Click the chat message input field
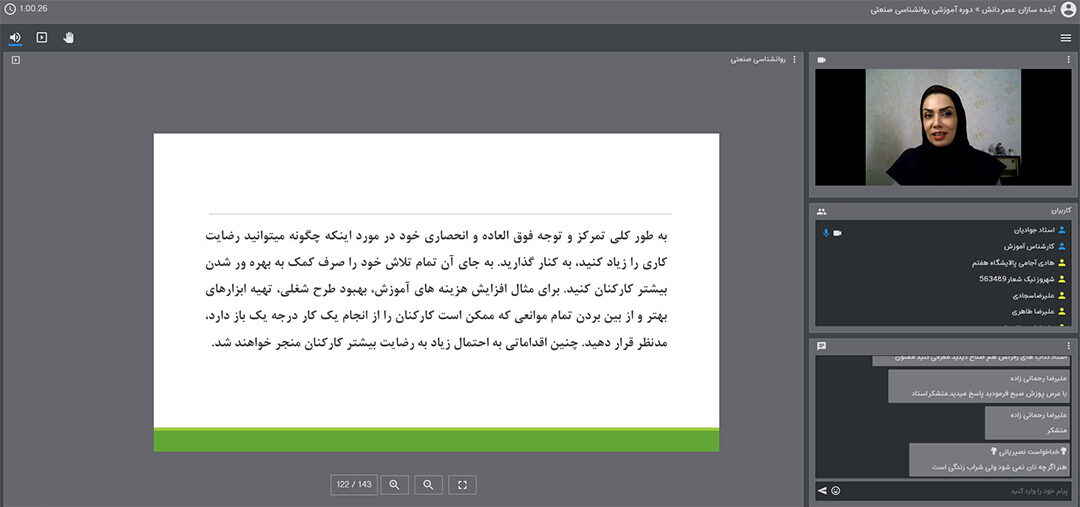The height and width of the screenshot is (507, 1080). coord(950,491)
